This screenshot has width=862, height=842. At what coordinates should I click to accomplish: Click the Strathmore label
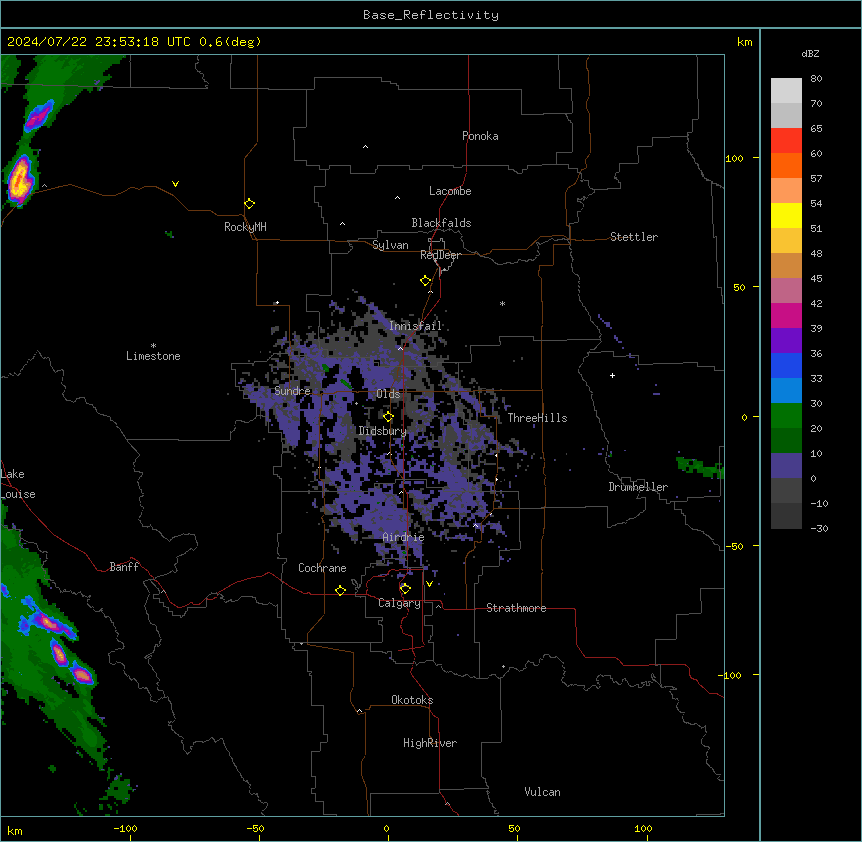[x=516, y=608]
